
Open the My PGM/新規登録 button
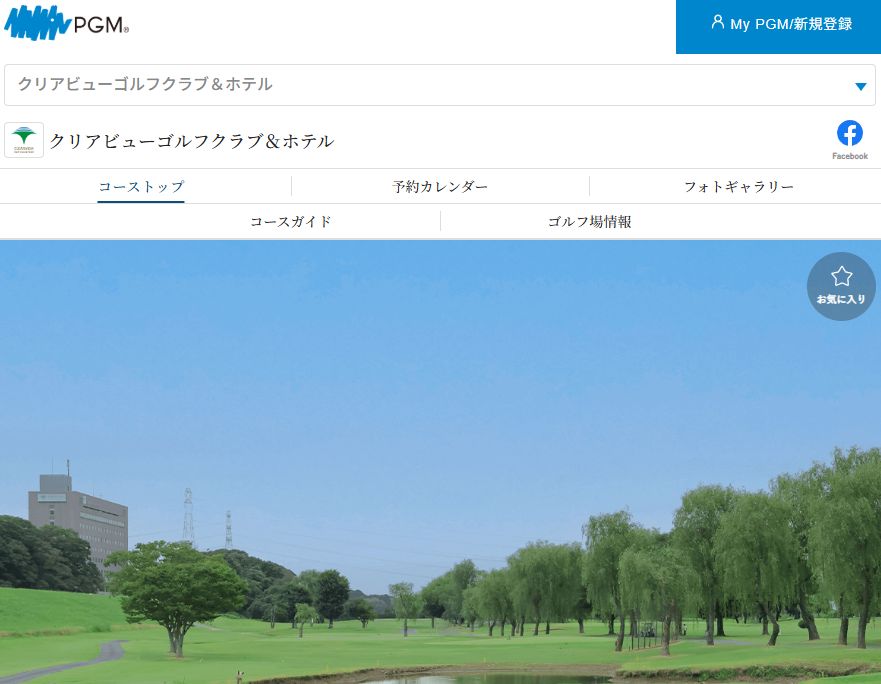click(778, 25)
